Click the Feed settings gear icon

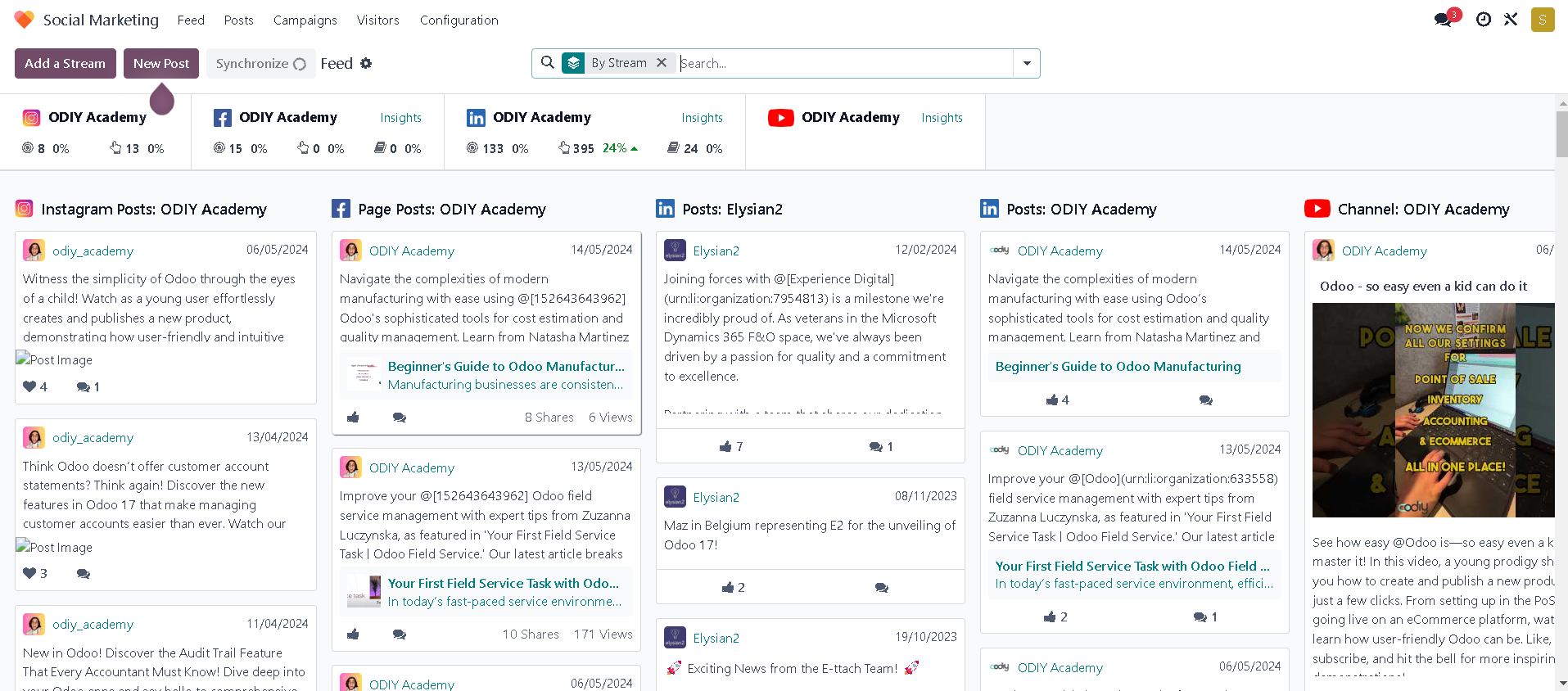coord(366,63)
